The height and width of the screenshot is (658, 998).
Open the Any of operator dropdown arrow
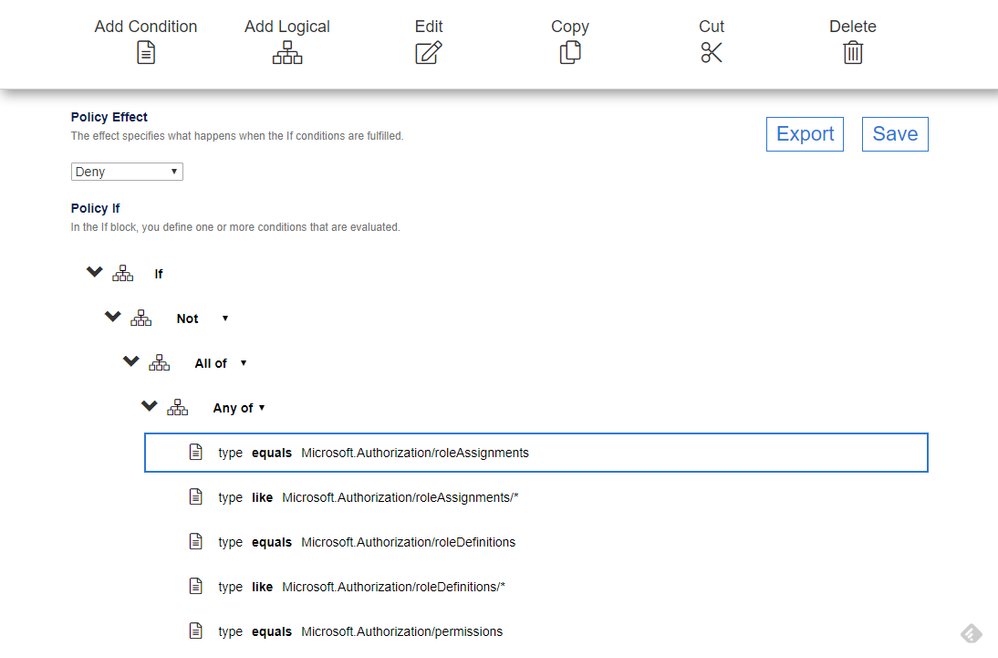tap(262, 407)
